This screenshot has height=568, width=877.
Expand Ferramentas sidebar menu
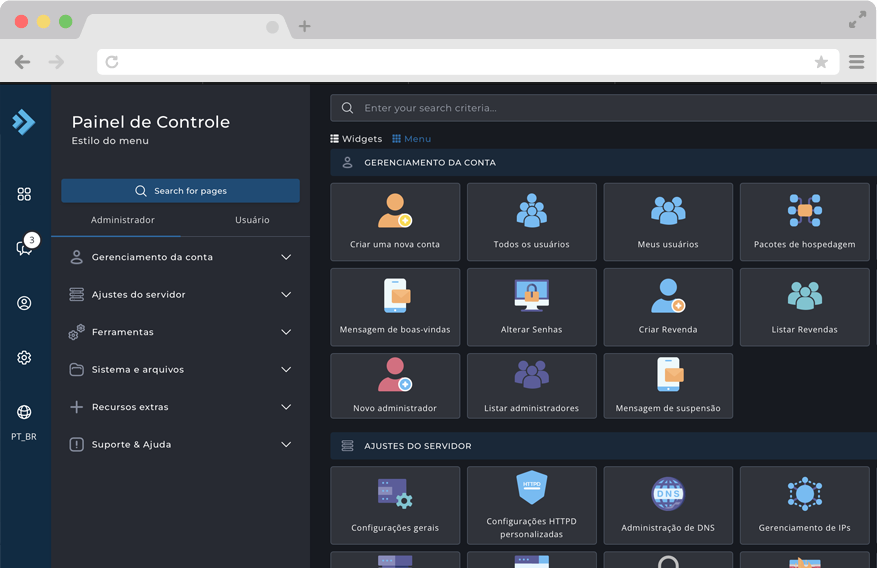[x=181, y=332]
